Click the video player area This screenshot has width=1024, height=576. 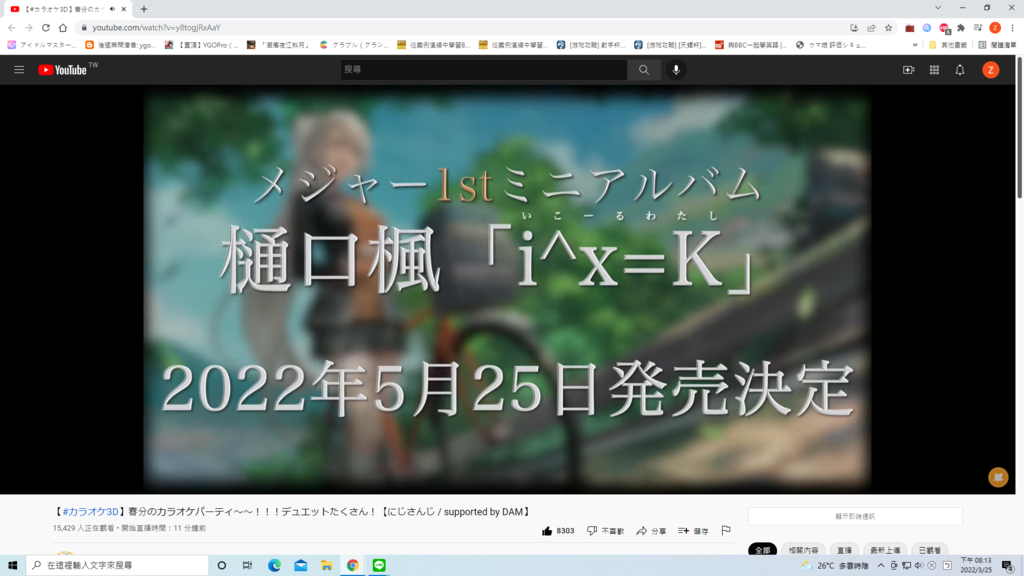(x=507, y=289)
